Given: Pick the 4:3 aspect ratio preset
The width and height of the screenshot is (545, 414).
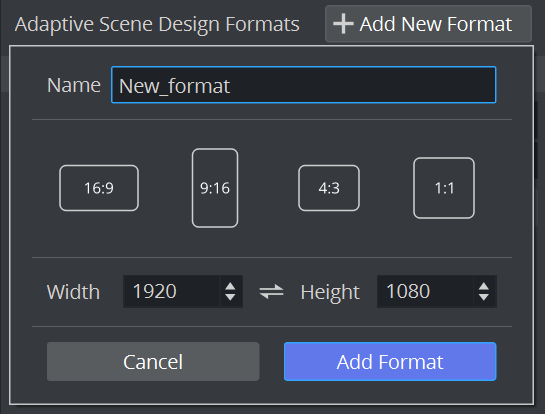Looking at the screenshot, I should pos(329,188).
